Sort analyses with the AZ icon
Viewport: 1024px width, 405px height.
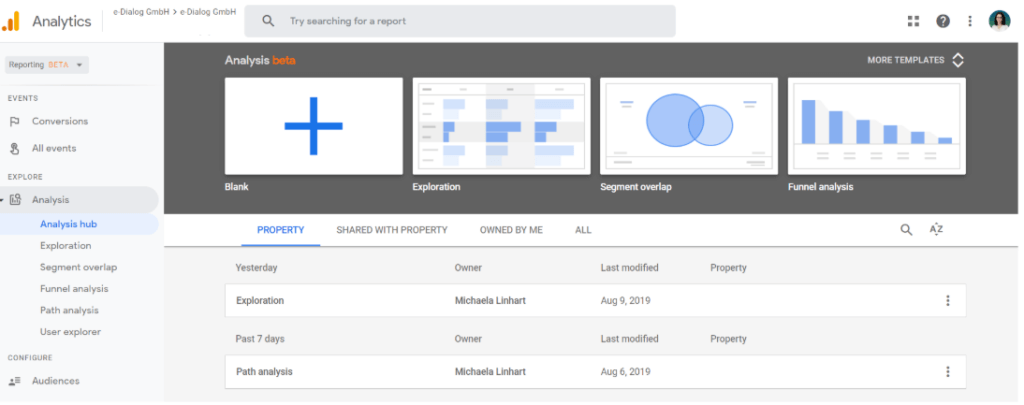(x=936, y=230)
